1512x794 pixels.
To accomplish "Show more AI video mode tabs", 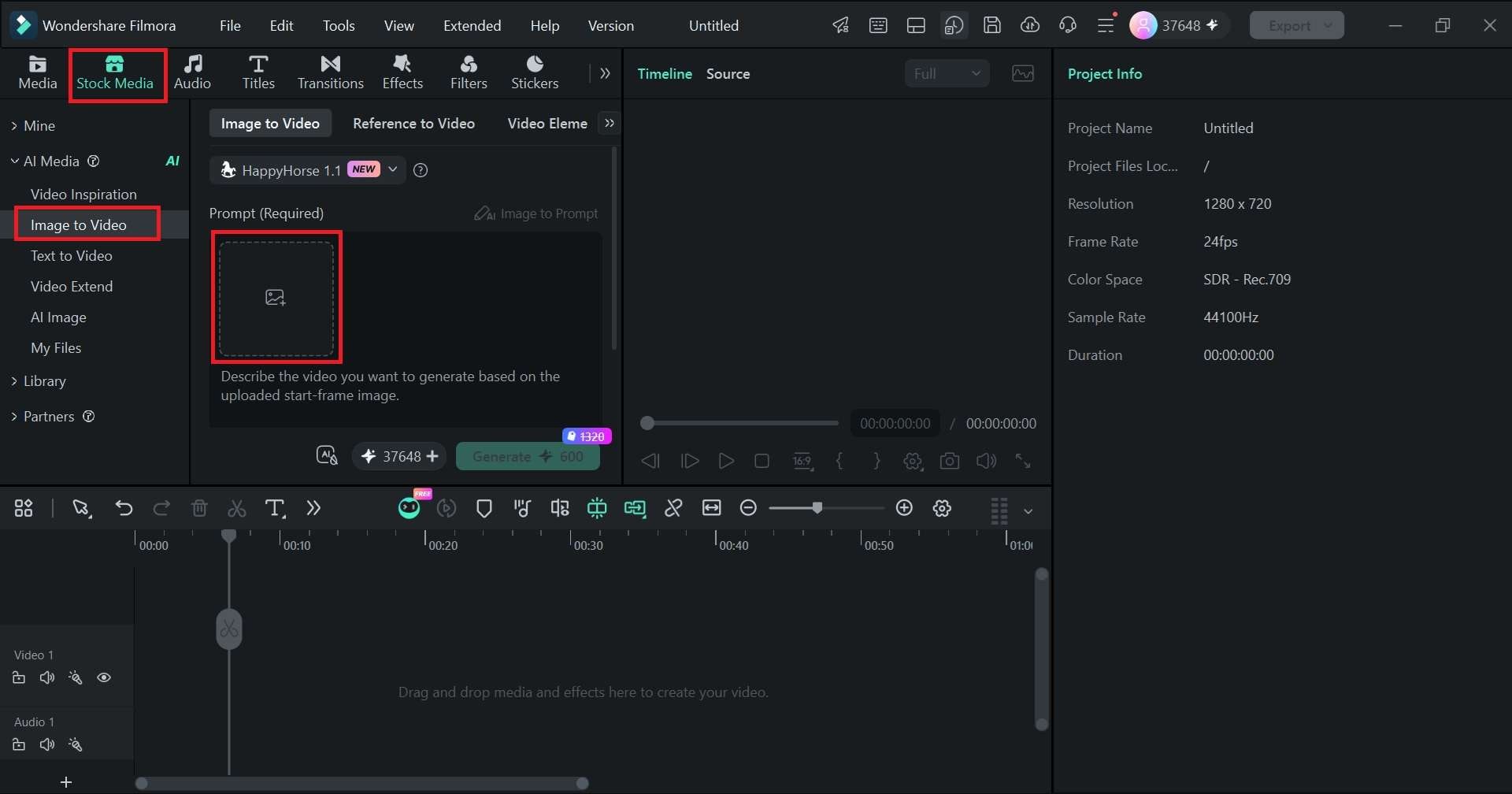I will coord(610,123).
